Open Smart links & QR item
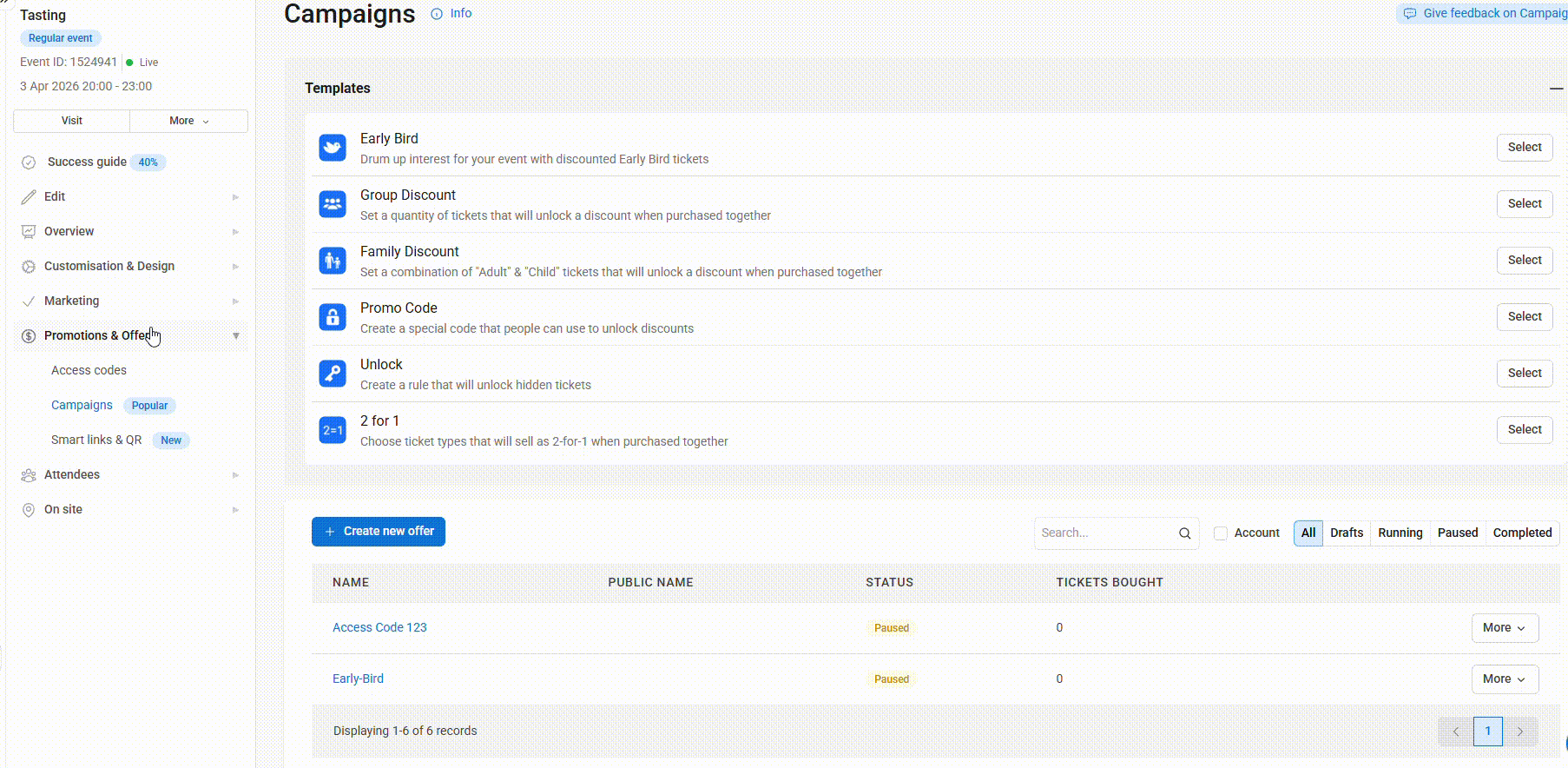Screen dimensions: 1568x768 (96, 440)
